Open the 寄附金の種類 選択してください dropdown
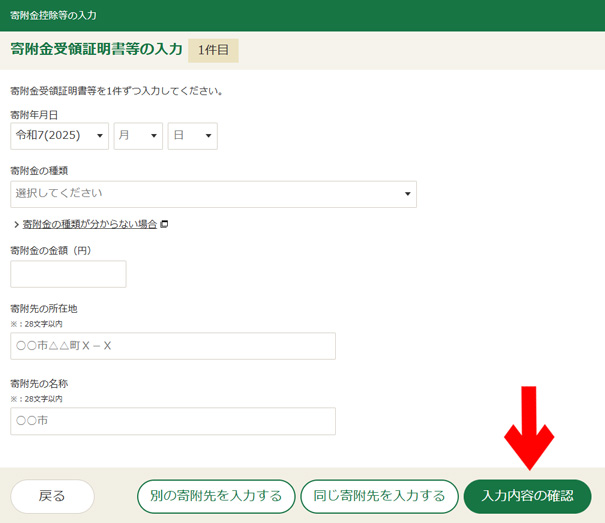 point(213,194)
